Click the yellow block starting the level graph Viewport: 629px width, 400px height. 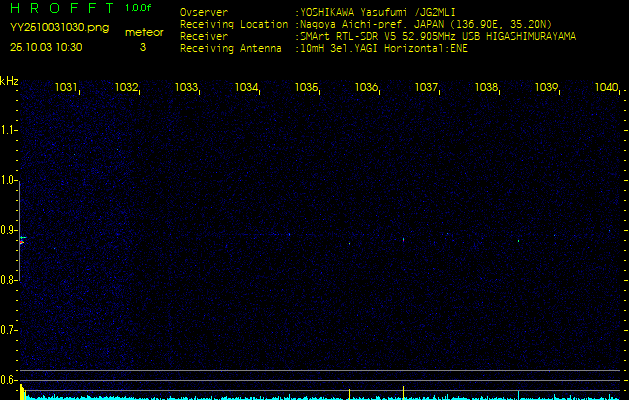(23, 392)
